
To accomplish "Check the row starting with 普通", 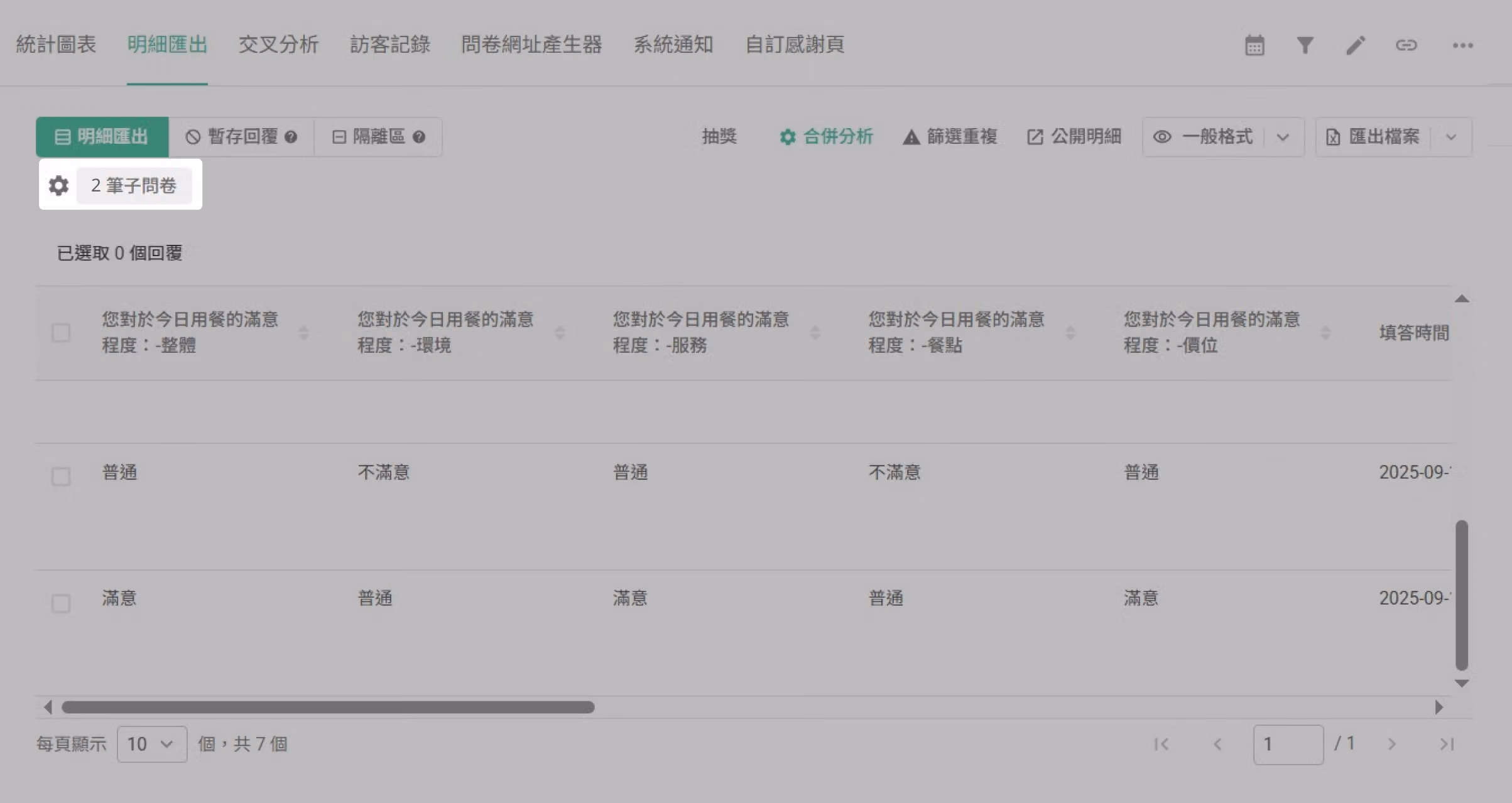I will [61, 477].
